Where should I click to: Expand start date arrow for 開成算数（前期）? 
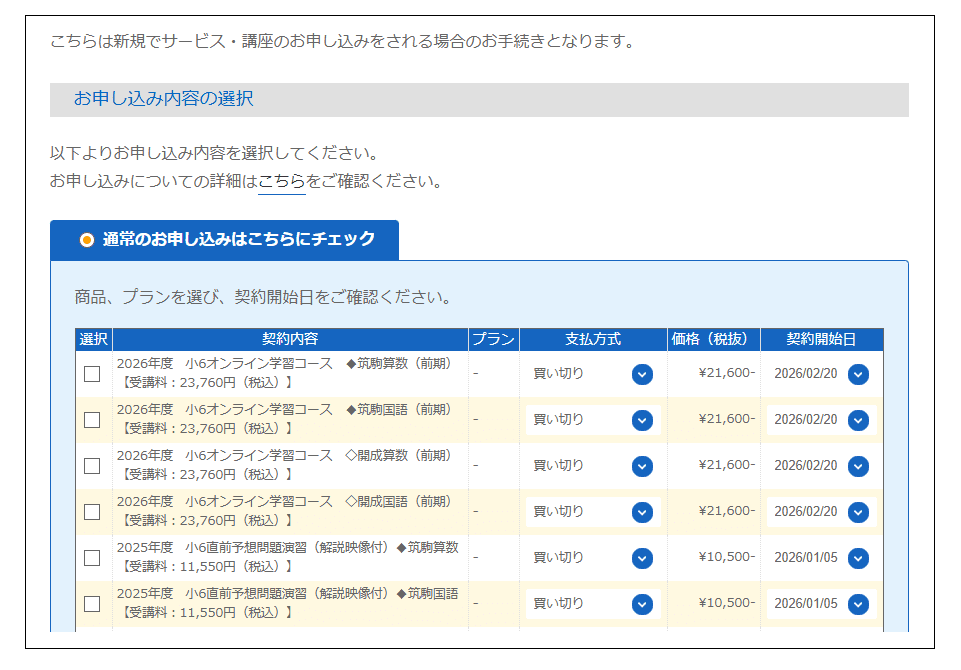click(858, 466)
